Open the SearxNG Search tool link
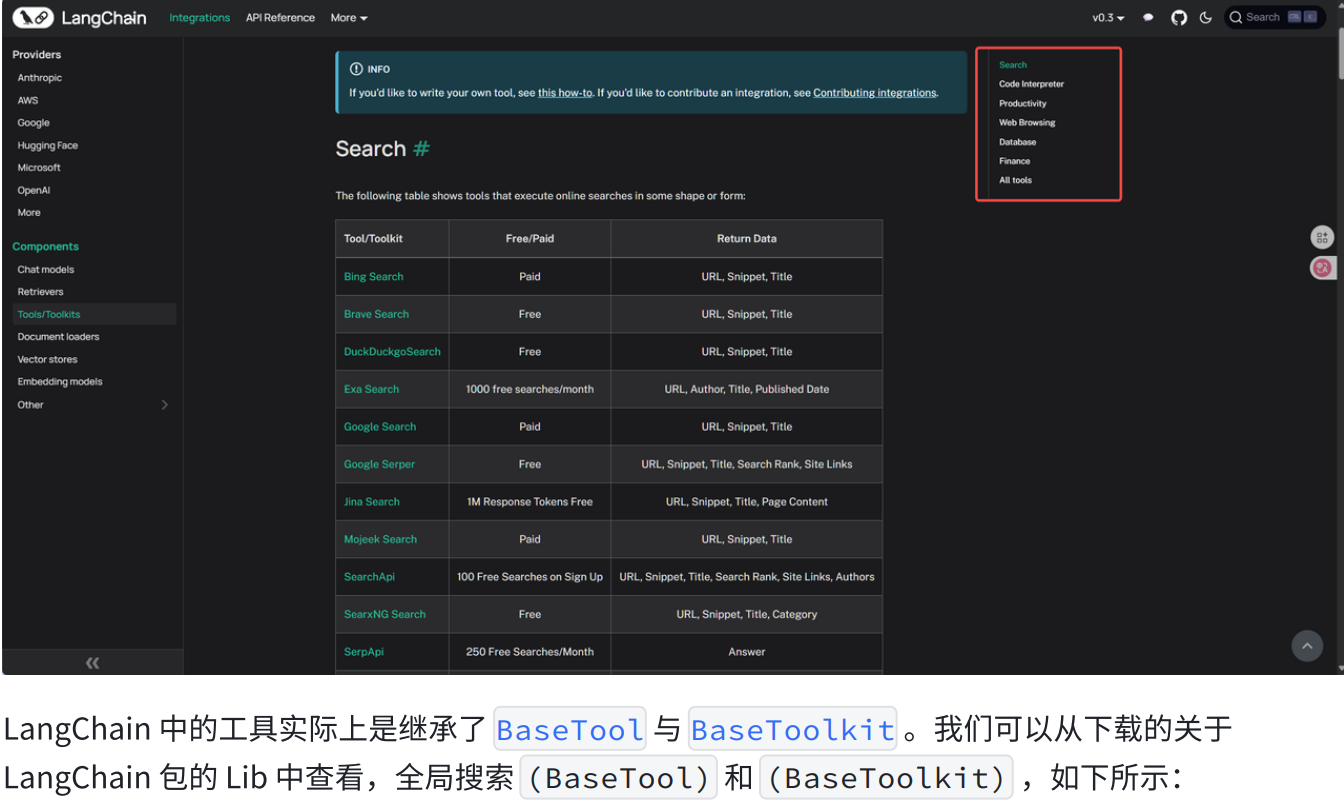 (x=385, y=614)
